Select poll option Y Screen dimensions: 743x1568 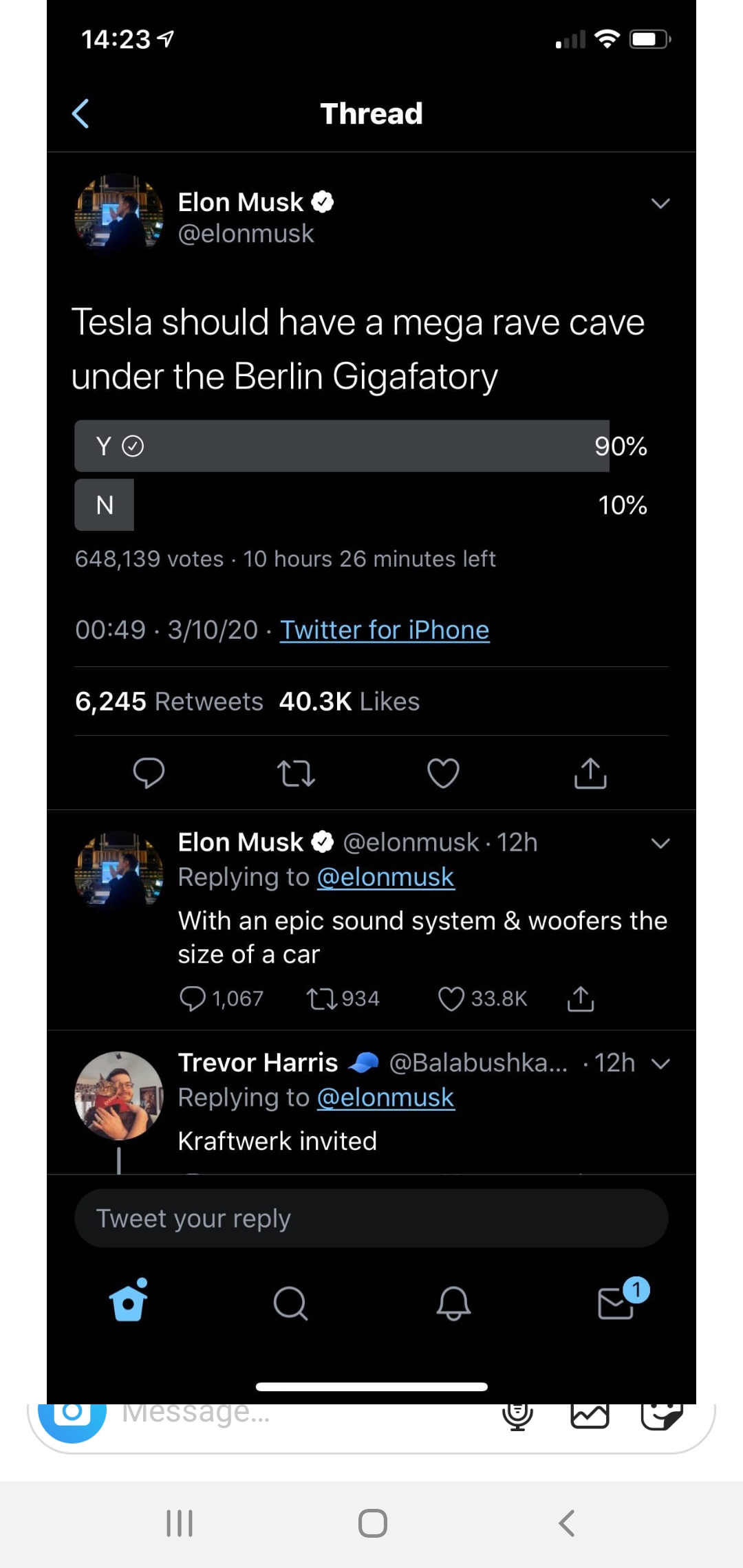[x=342, y=446]
